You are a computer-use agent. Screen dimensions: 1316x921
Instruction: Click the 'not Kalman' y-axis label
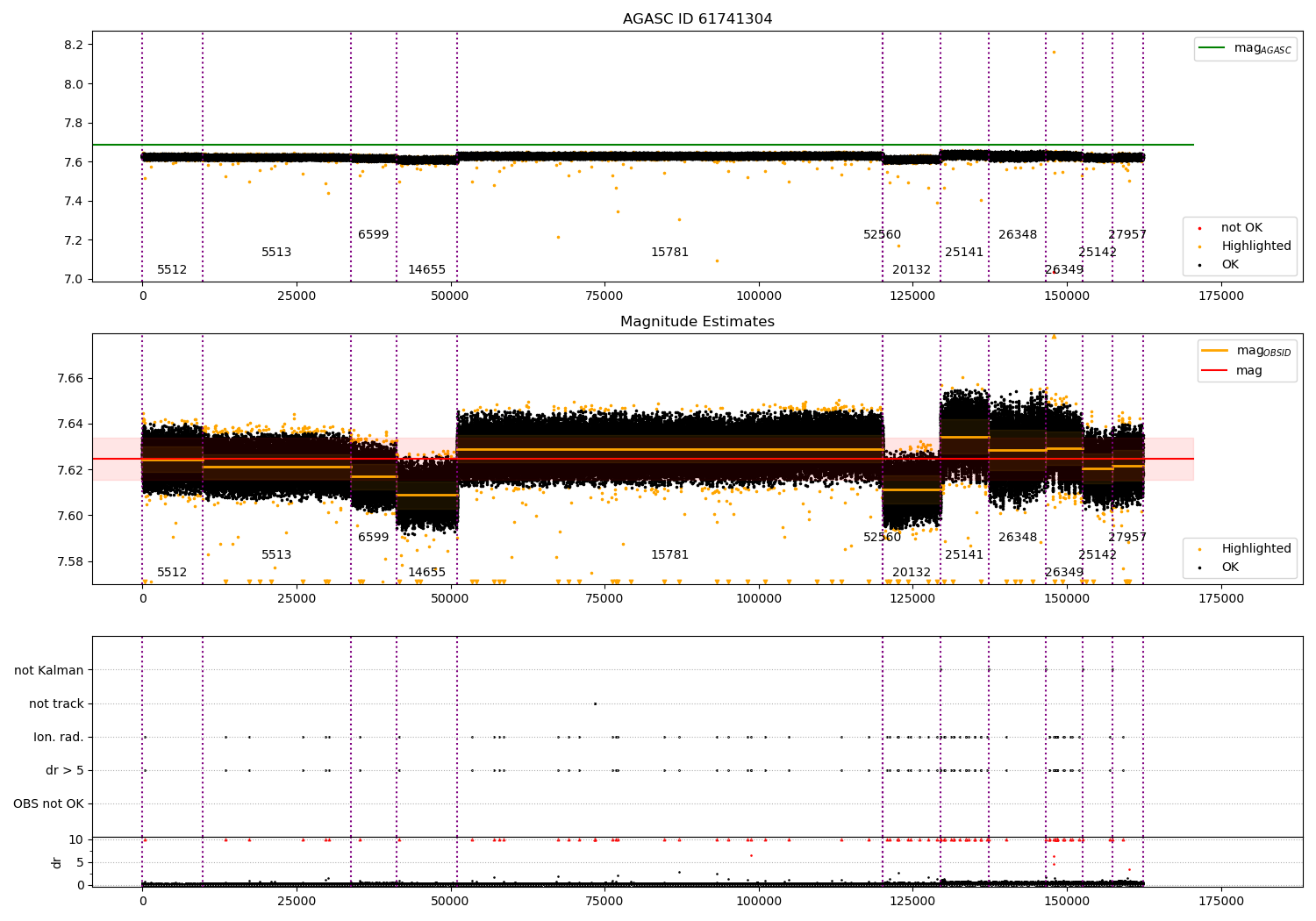[49, 671]
